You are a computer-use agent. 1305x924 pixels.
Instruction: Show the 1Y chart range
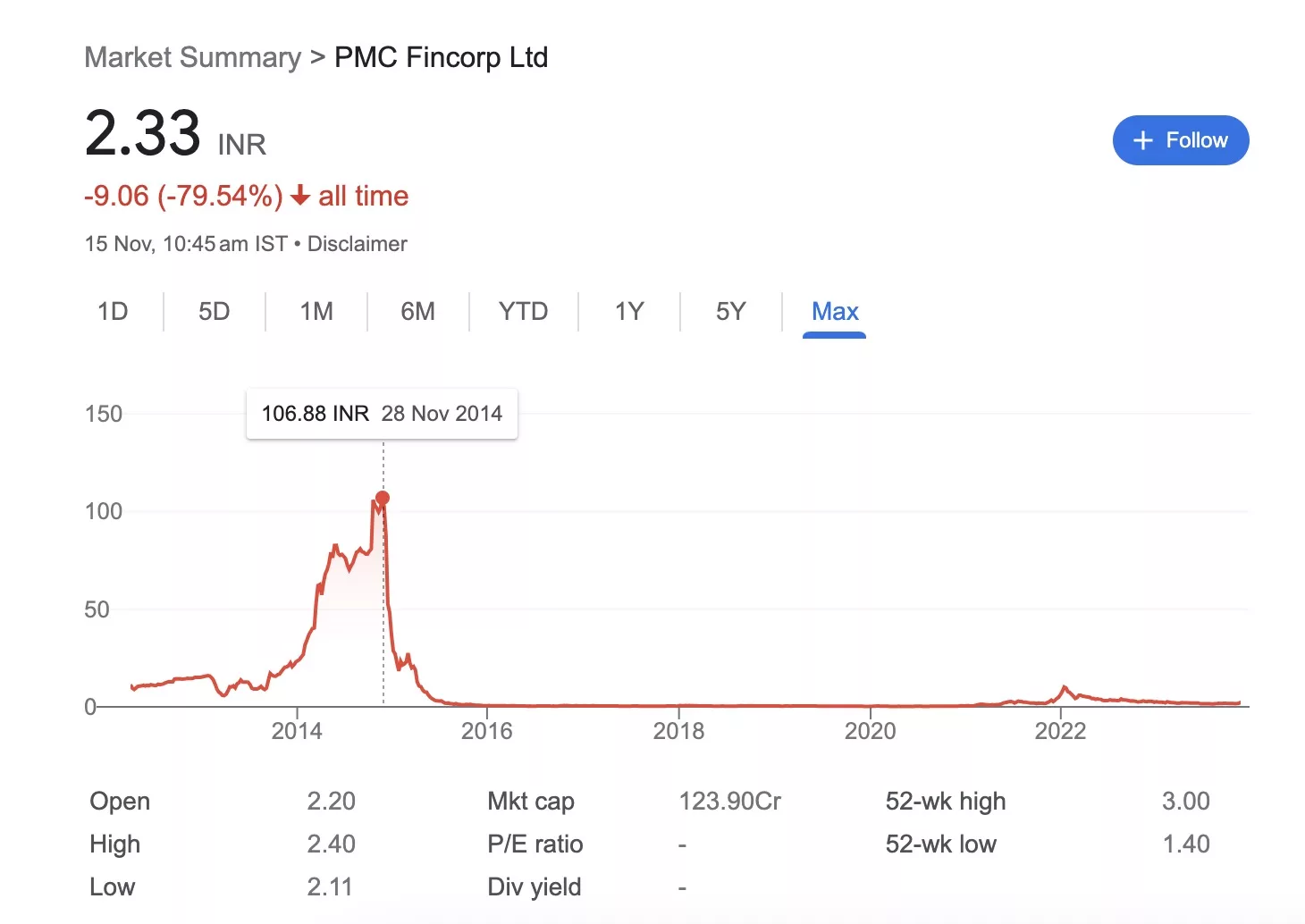[629, 311]
